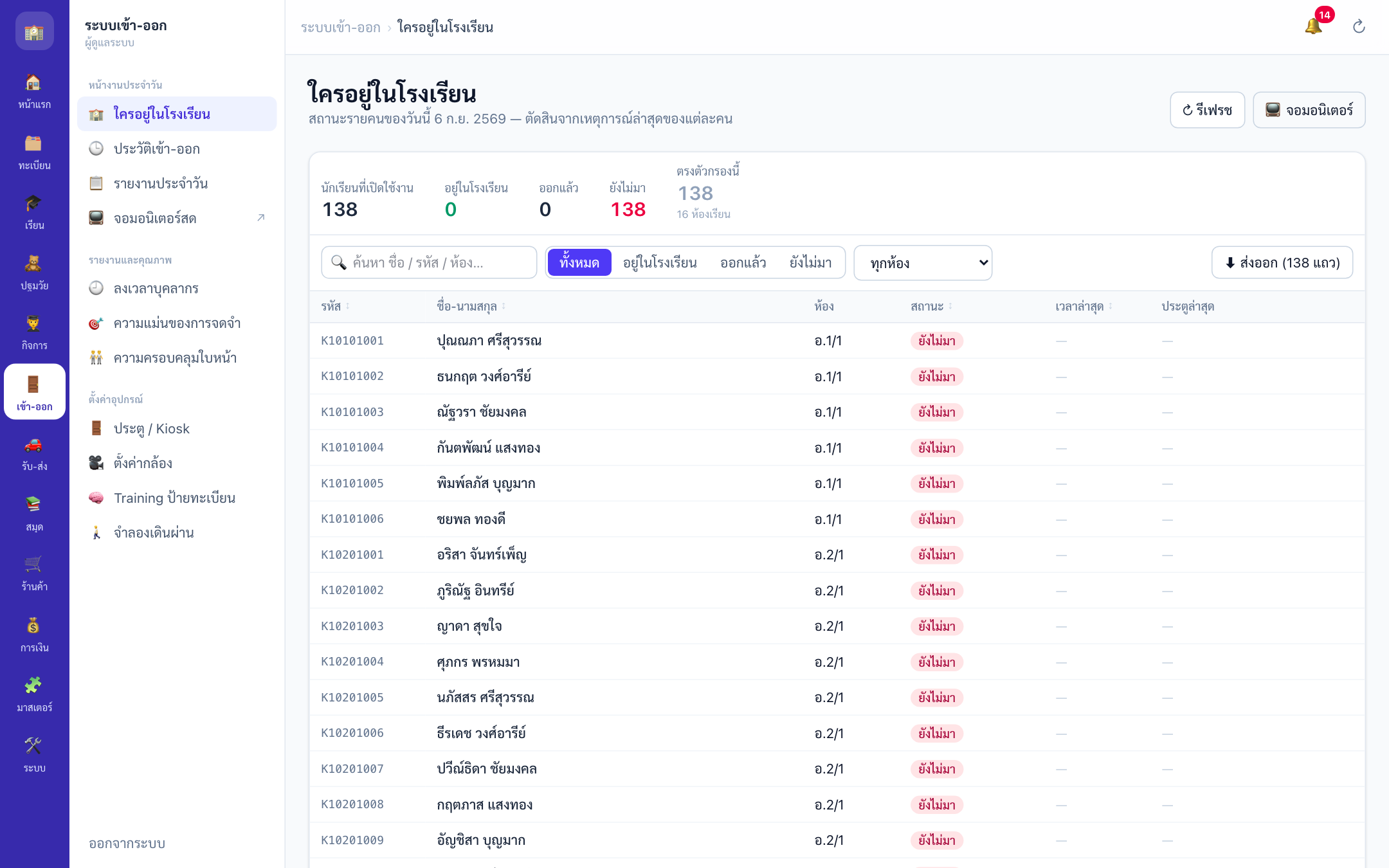Open ตั้งค่ากล้อง in the sidebar
1389x868 pixels.
[x=177, y=463]
